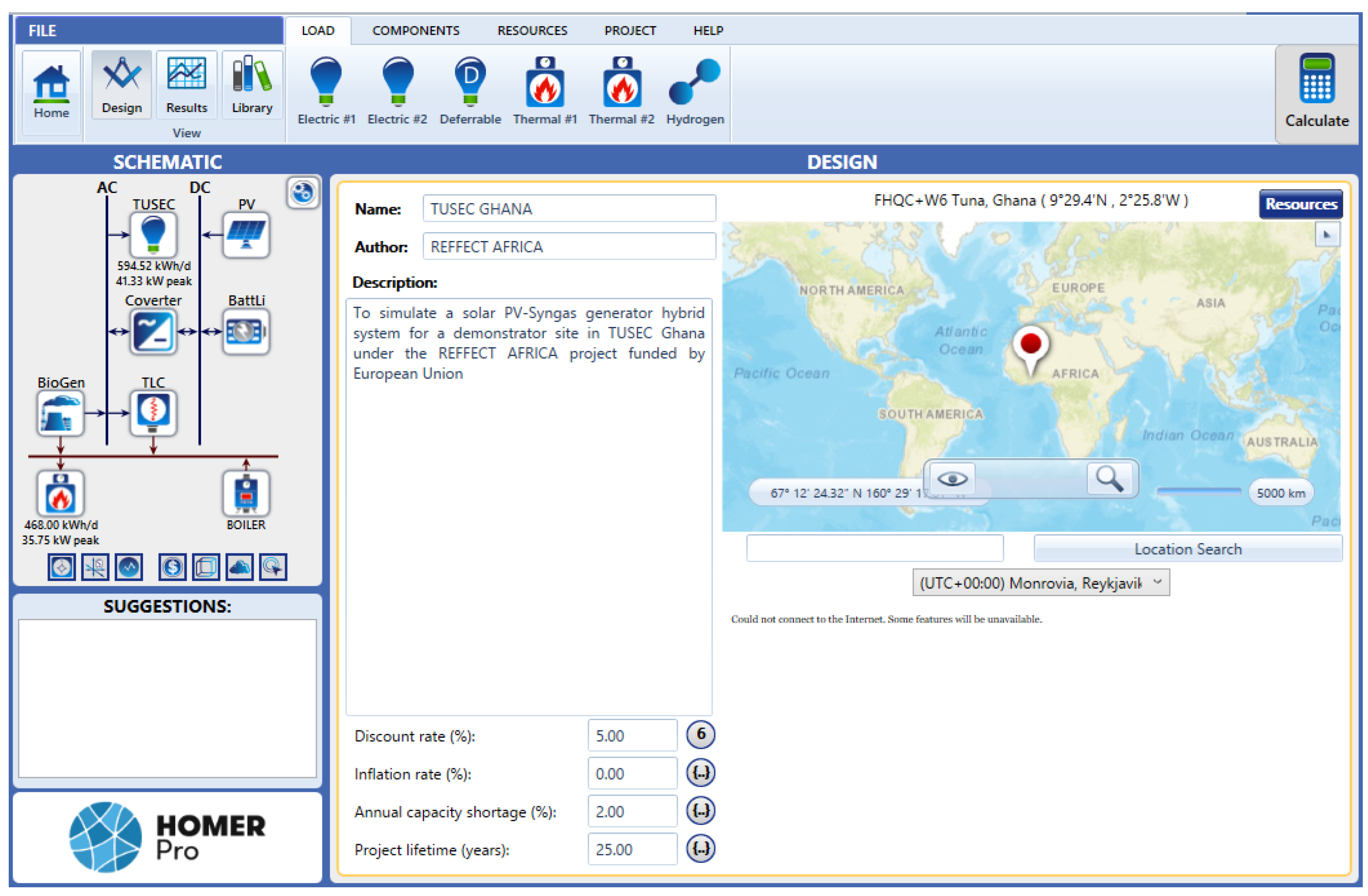The height and width of the screenshot is (896, 1368).
Task: Open annual capacity shortage sensitivity button
Action: pos(701,810)
